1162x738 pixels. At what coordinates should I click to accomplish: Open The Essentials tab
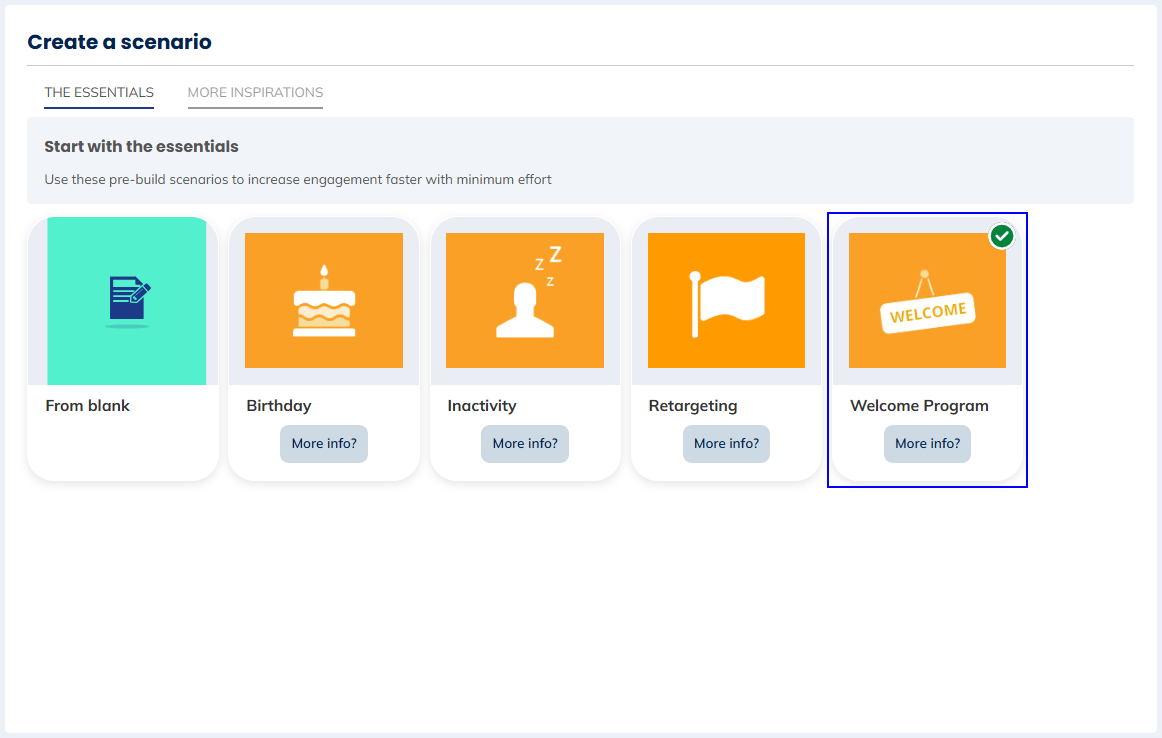(x=99, y=92)
